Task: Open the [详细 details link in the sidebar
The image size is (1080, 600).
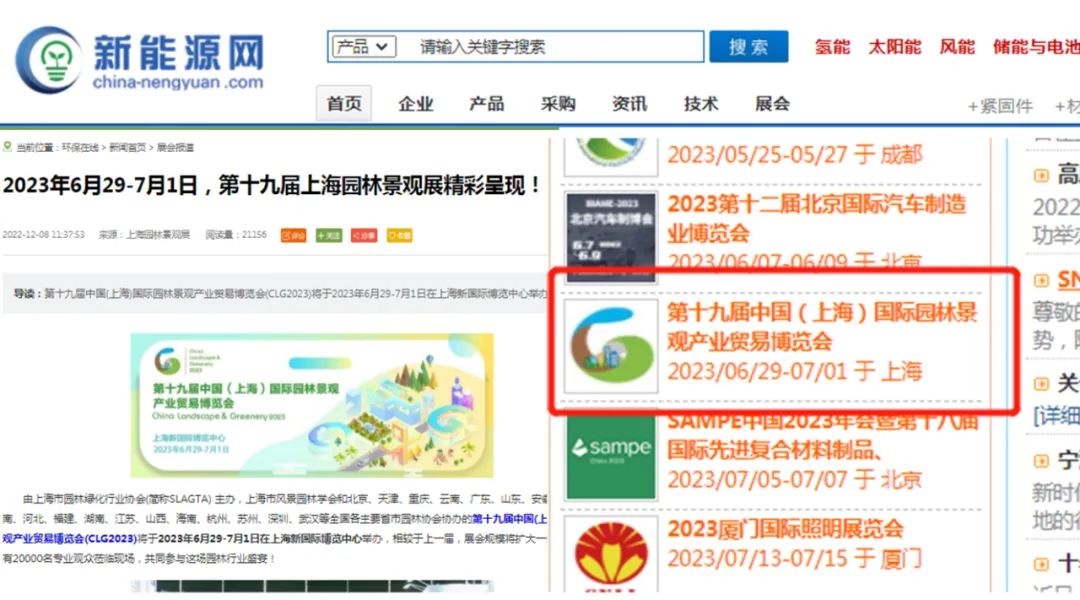Action: [x=1056, y=415]
